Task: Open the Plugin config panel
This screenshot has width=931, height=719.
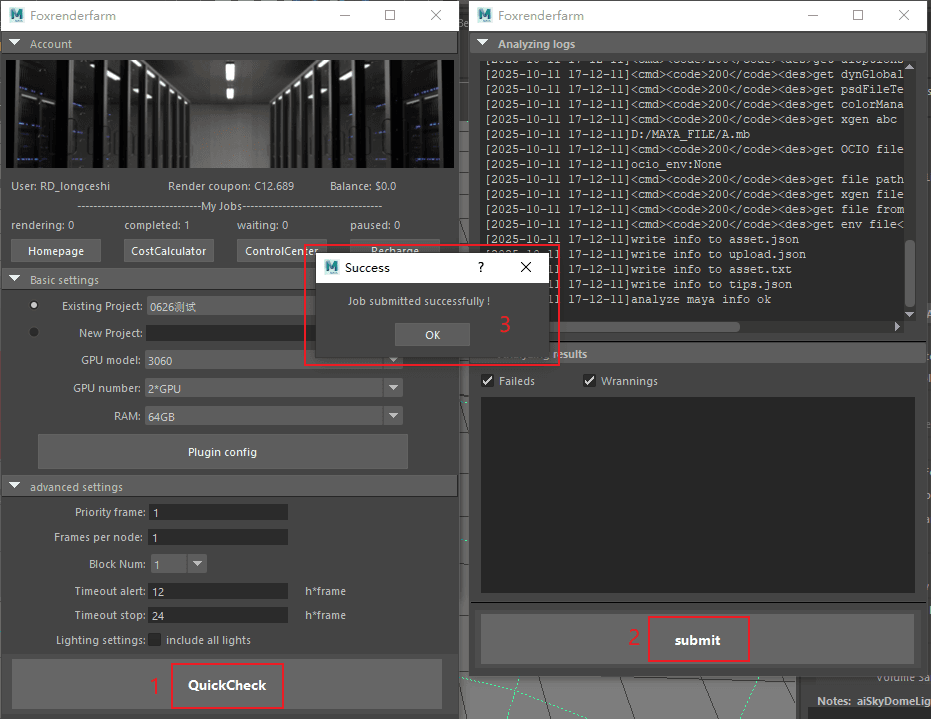Action: pyautogui.click(x=222, y=452)
